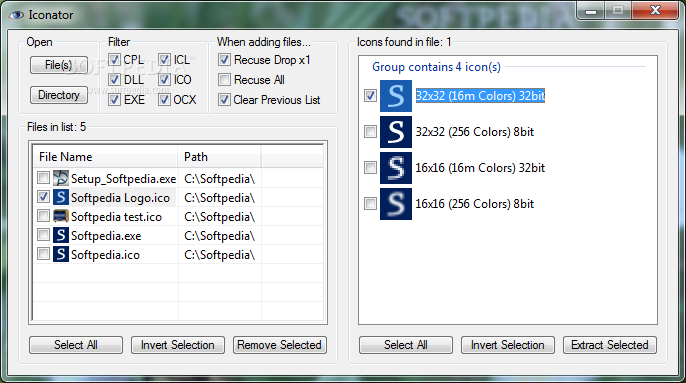Click the Remove Selected button
This screenshot has height=383, width=686.
pyautogui.click(x=280, y=345)
